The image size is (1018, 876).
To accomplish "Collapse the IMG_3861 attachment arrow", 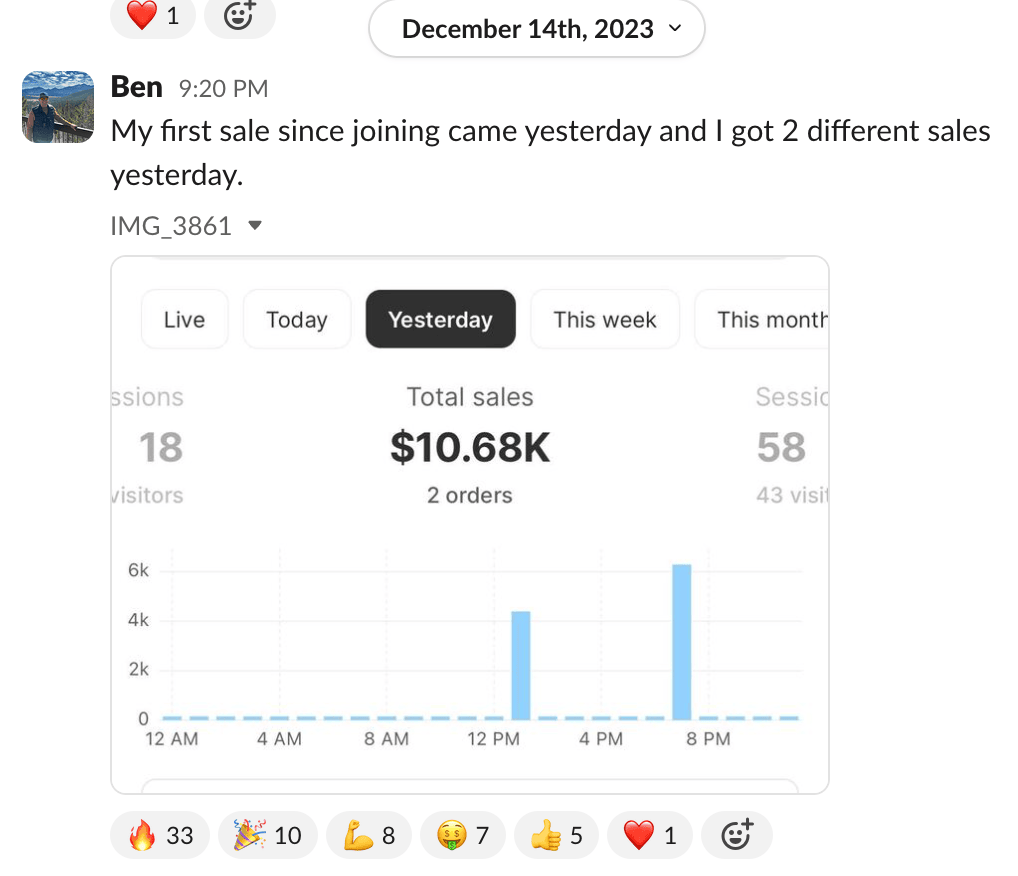I will pos(255,226).
